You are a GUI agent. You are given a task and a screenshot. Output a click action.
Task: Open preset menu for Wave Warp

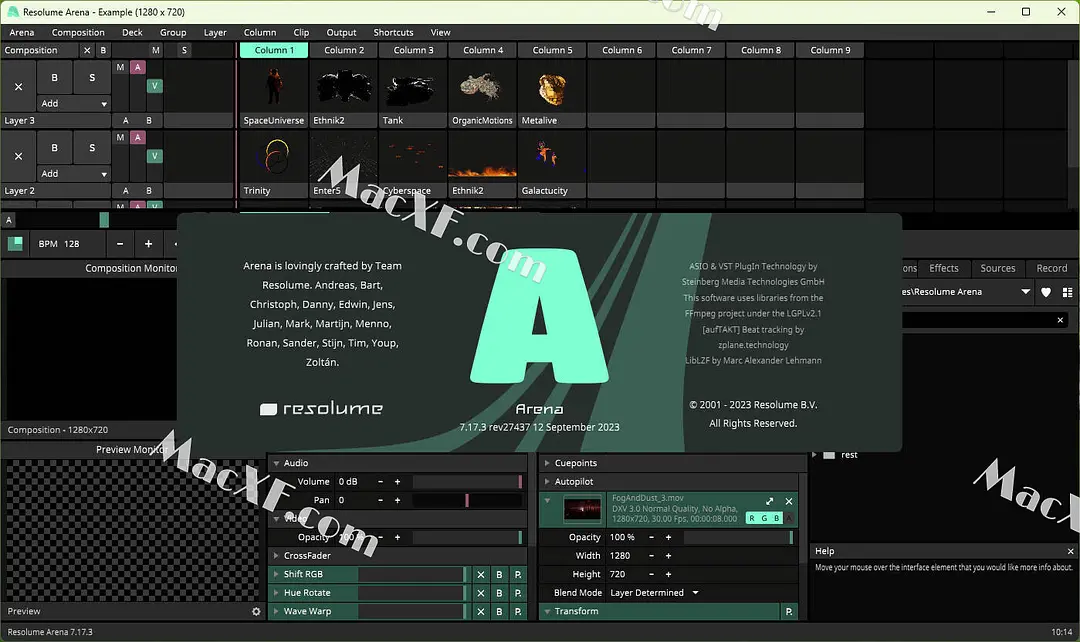[x=518, y=612]
